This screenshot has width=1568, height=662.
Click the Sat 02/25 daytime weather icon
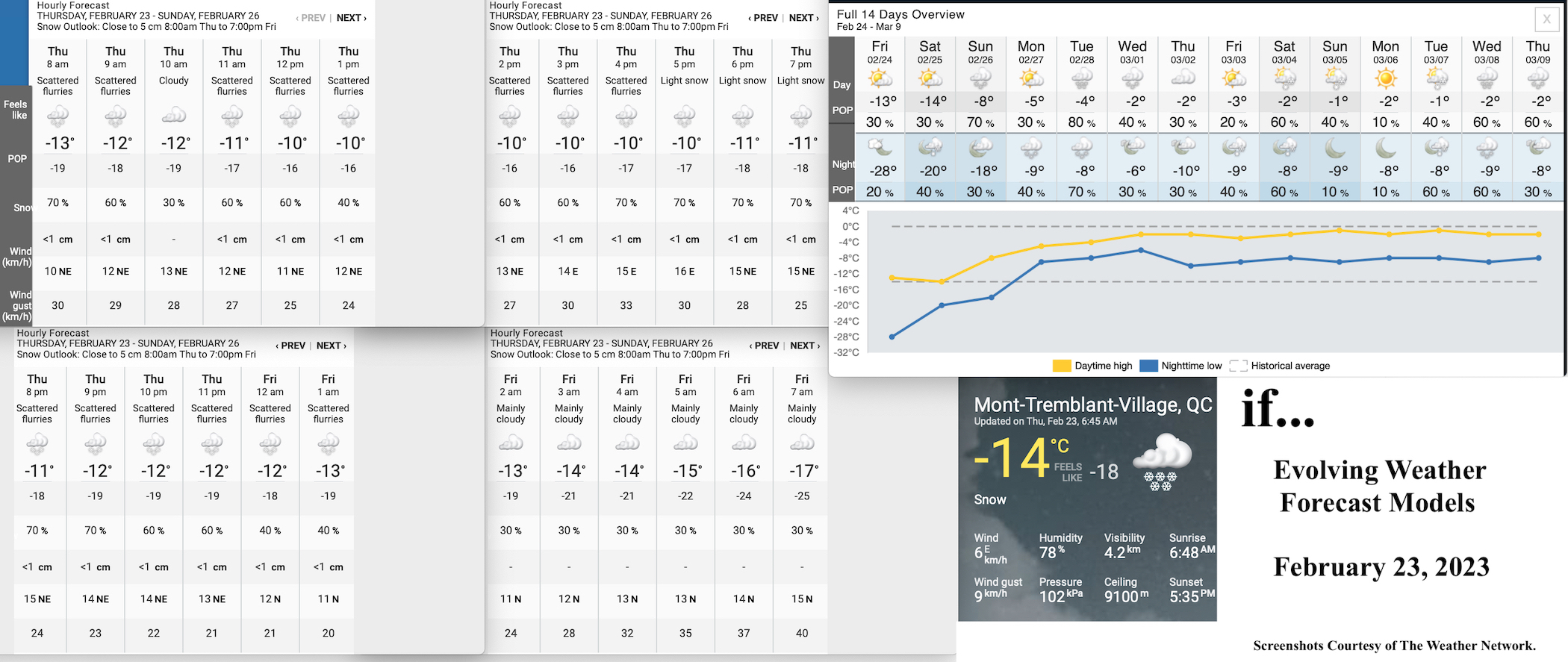[930, 78]
